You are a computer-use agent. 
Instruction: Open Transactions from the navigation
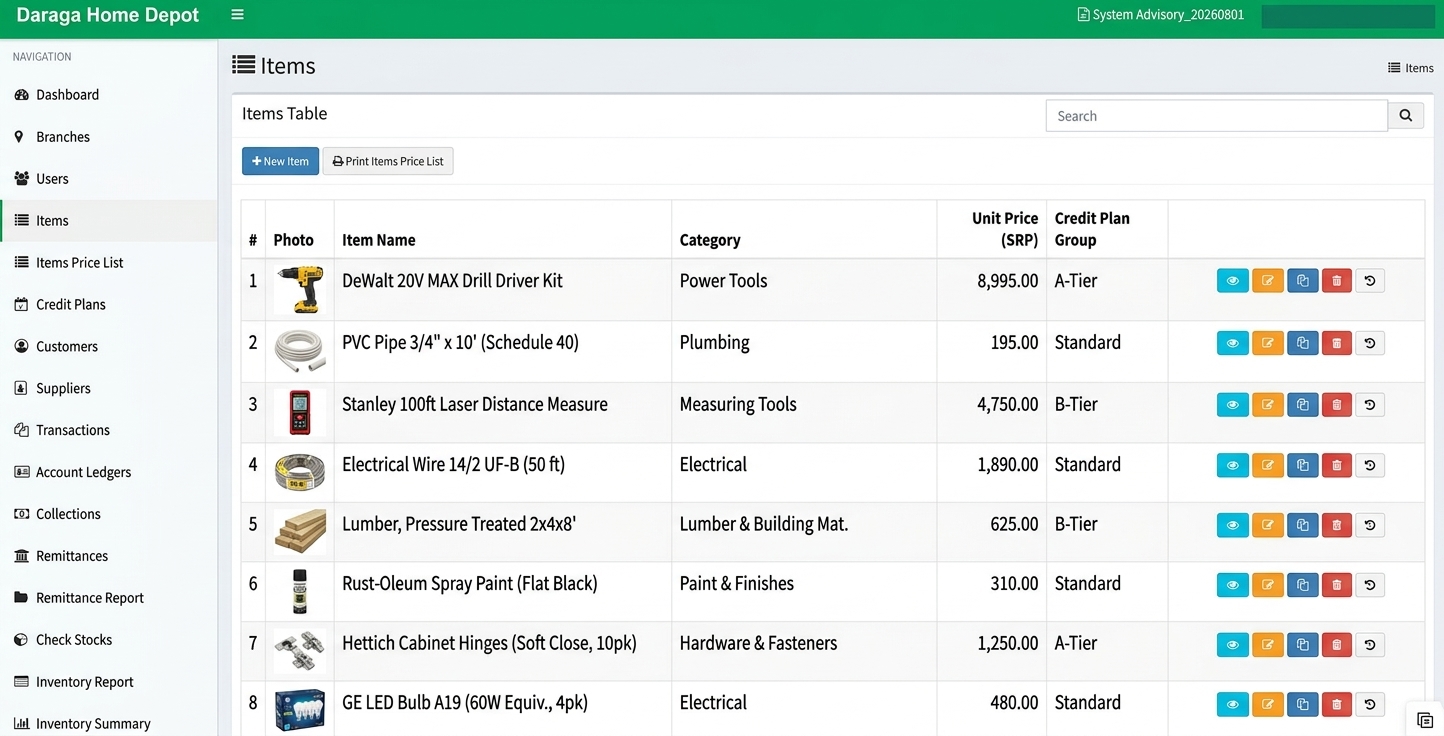[x=108, y=431]
